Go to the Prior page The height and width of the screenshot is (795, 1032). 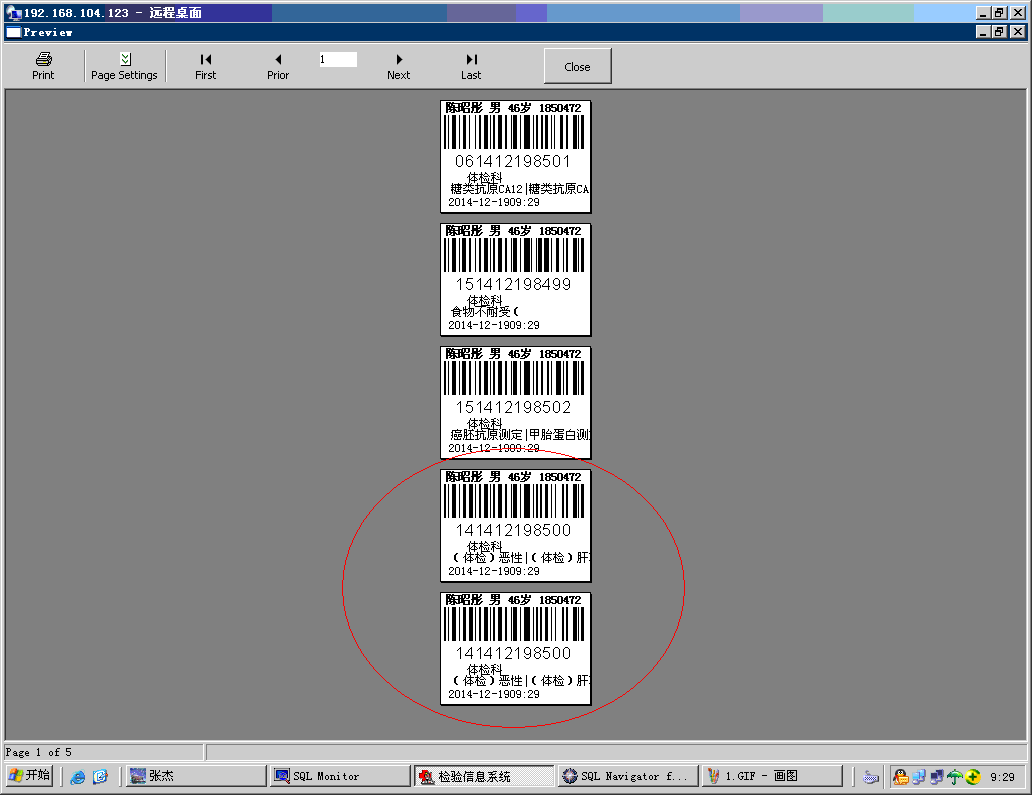(x=278, y=66)
